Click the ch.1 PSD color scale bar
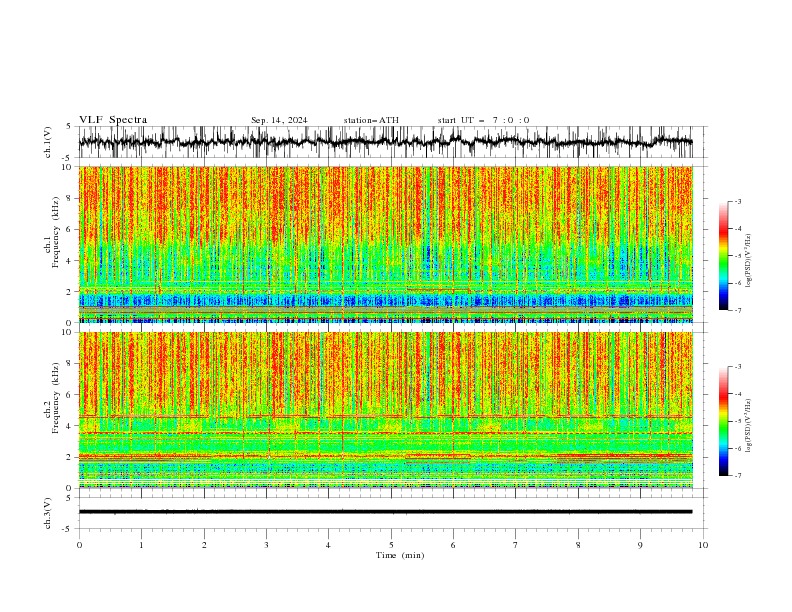Image resolution: width=792 pixels, height=612 pixels. (x=723, y=256)
